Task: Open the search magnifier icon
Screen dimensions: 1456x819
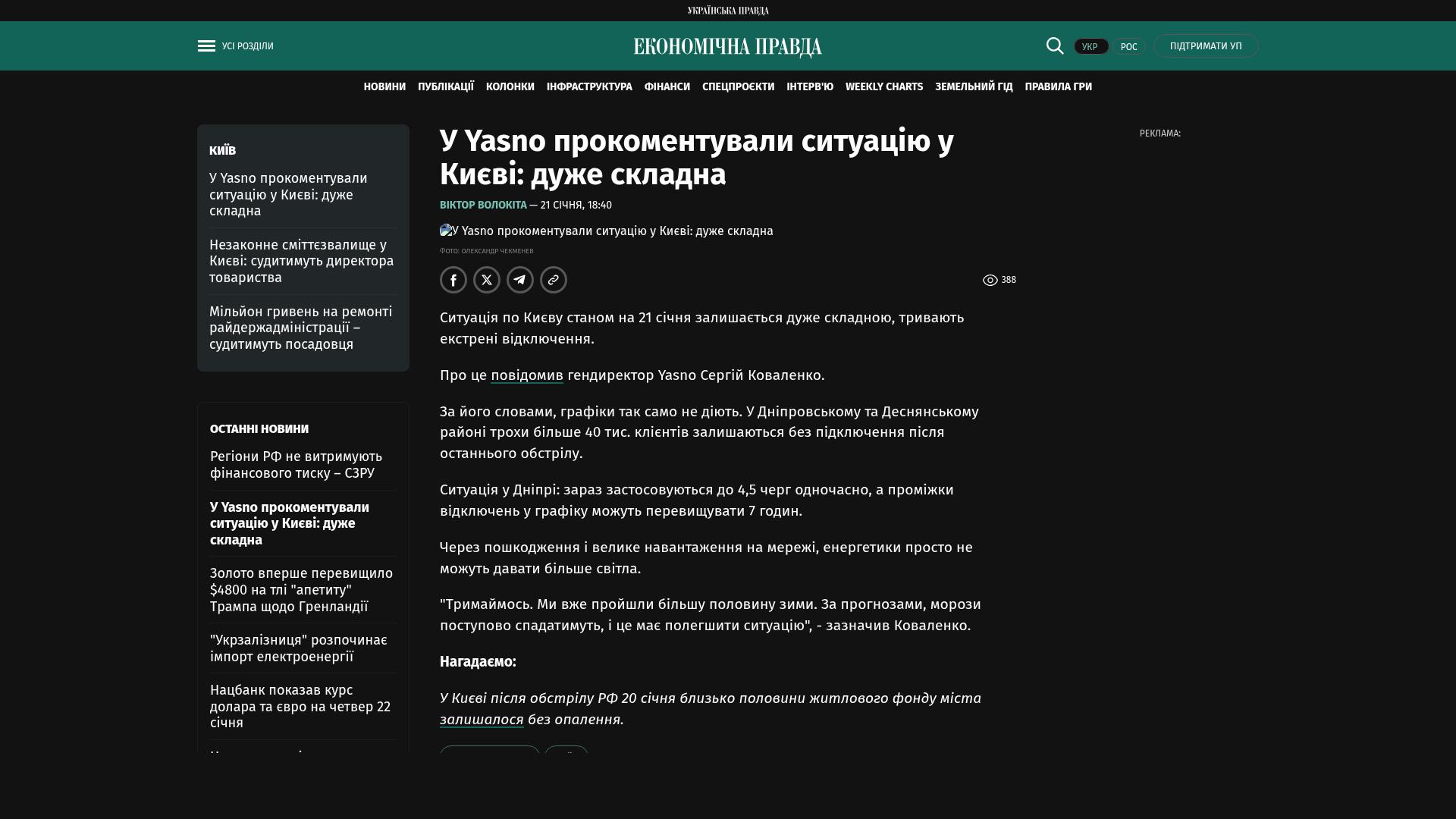Action: tap(1055, 45)
